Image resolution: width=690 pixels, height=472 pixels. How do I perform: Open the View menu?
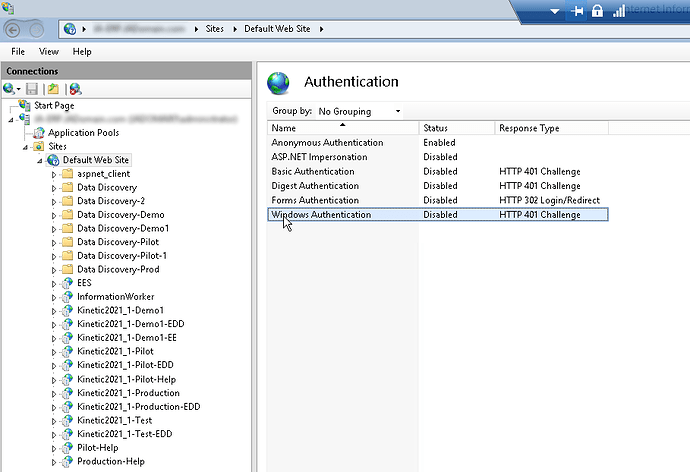point(49,51)
